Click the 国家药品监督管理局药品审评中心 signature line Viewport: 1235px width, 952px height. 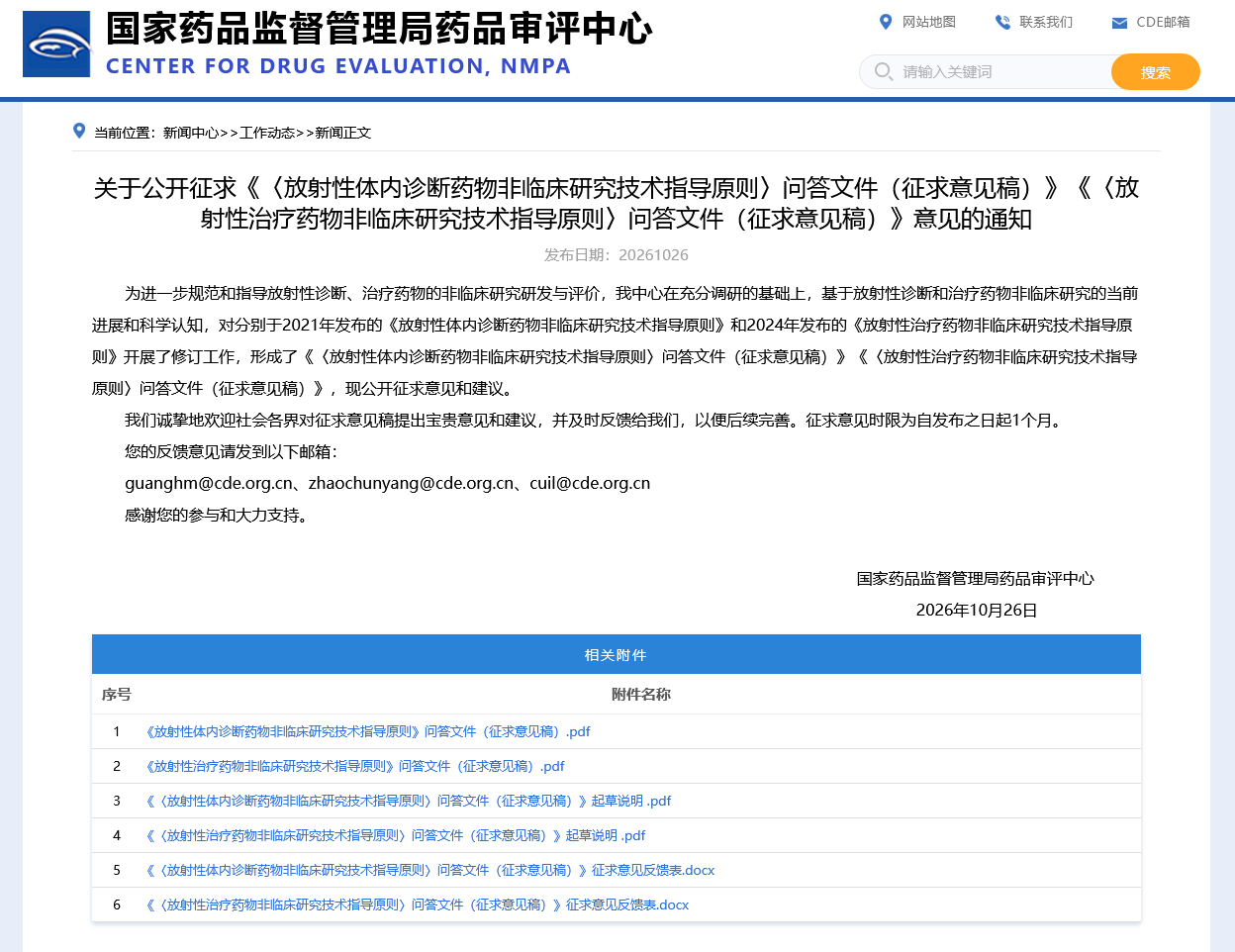[976, 578]
